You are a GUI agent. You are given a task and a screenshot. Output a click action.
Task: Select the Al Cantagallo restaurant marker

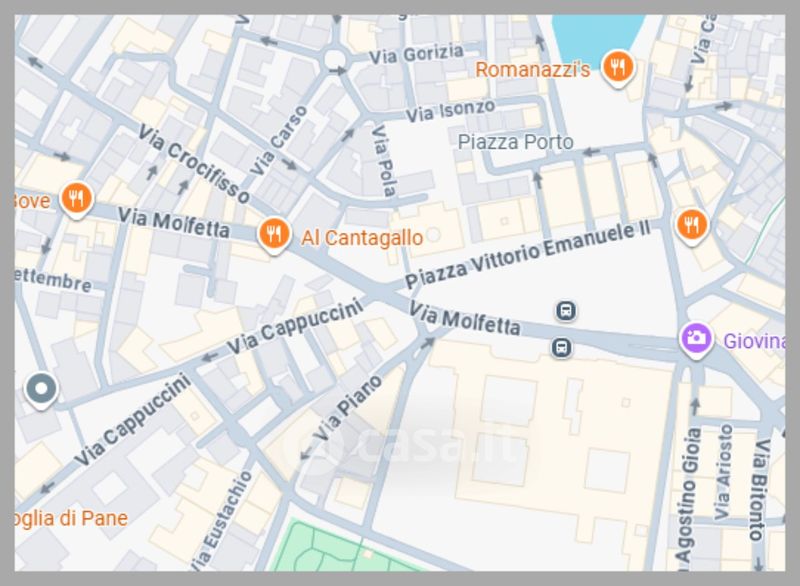pos(274,235)
